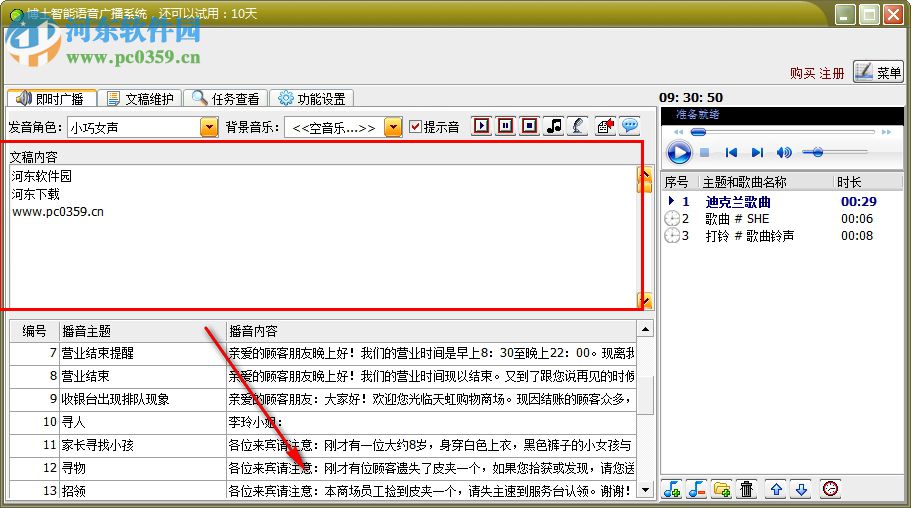Add a song with the note-plus icon
Screen dimensions: 911x508
tap(672, 489)
